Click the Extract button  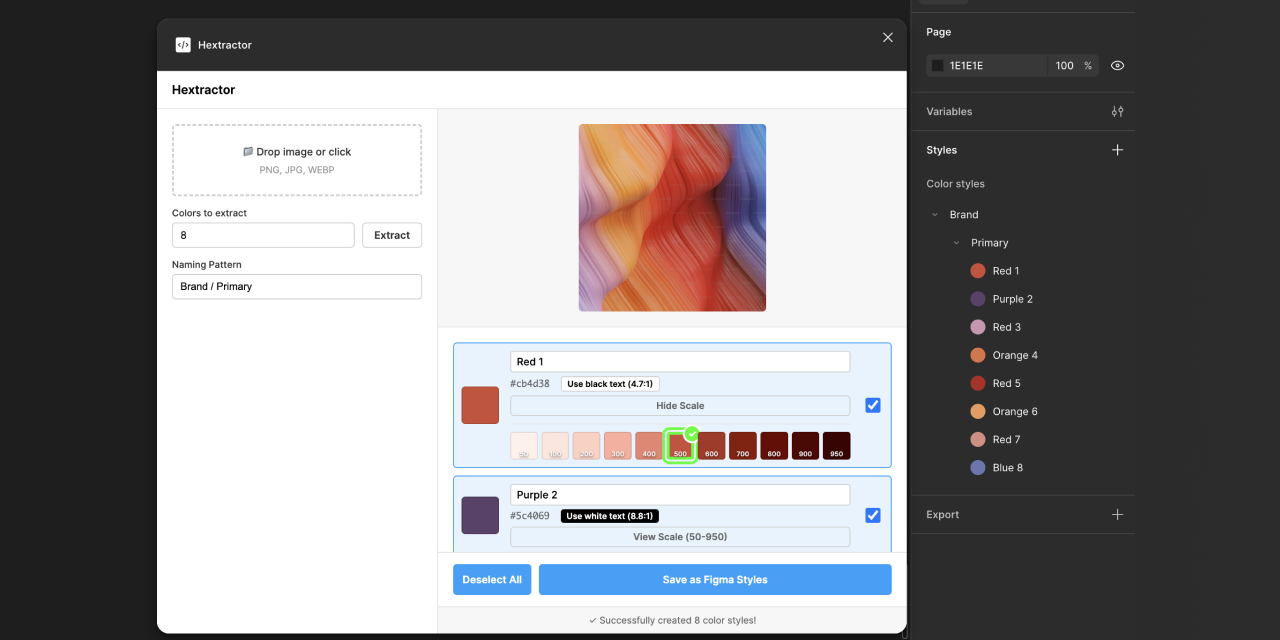pyautogui.click(x=391, y=234)
